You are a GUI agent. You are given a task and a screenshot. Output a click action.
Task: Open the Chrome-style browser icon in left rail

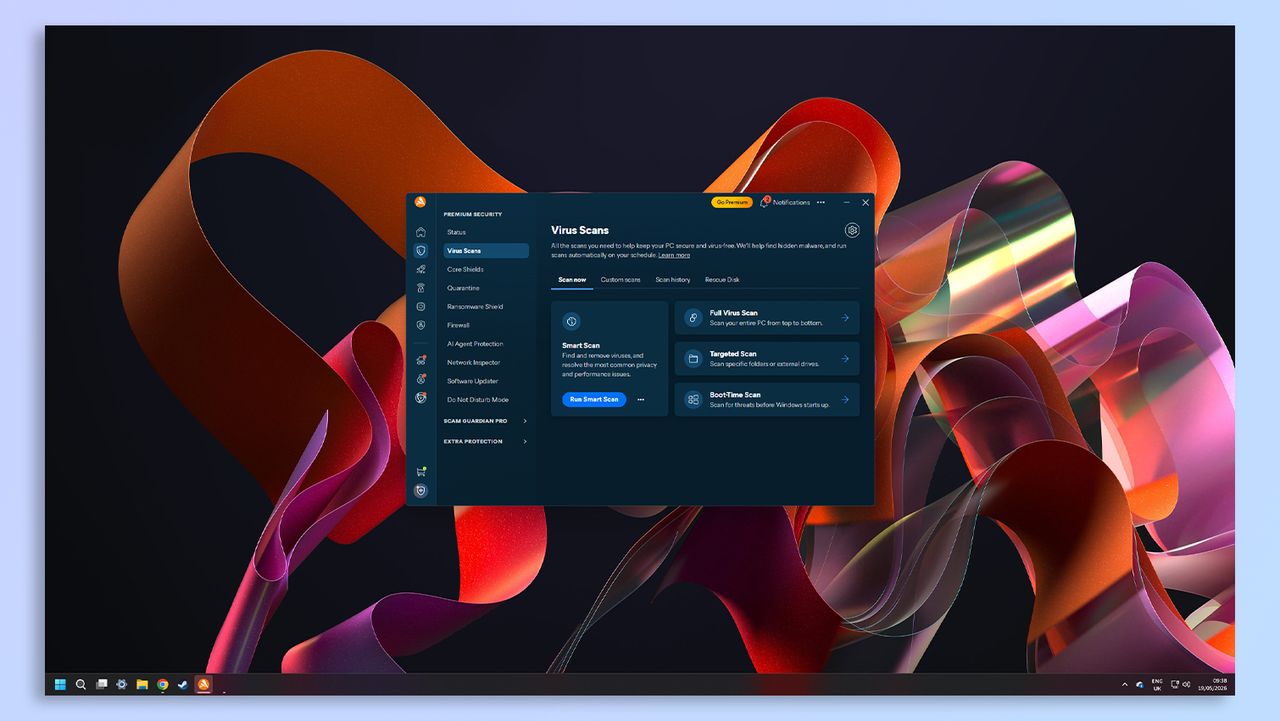(x=421, y=398)
